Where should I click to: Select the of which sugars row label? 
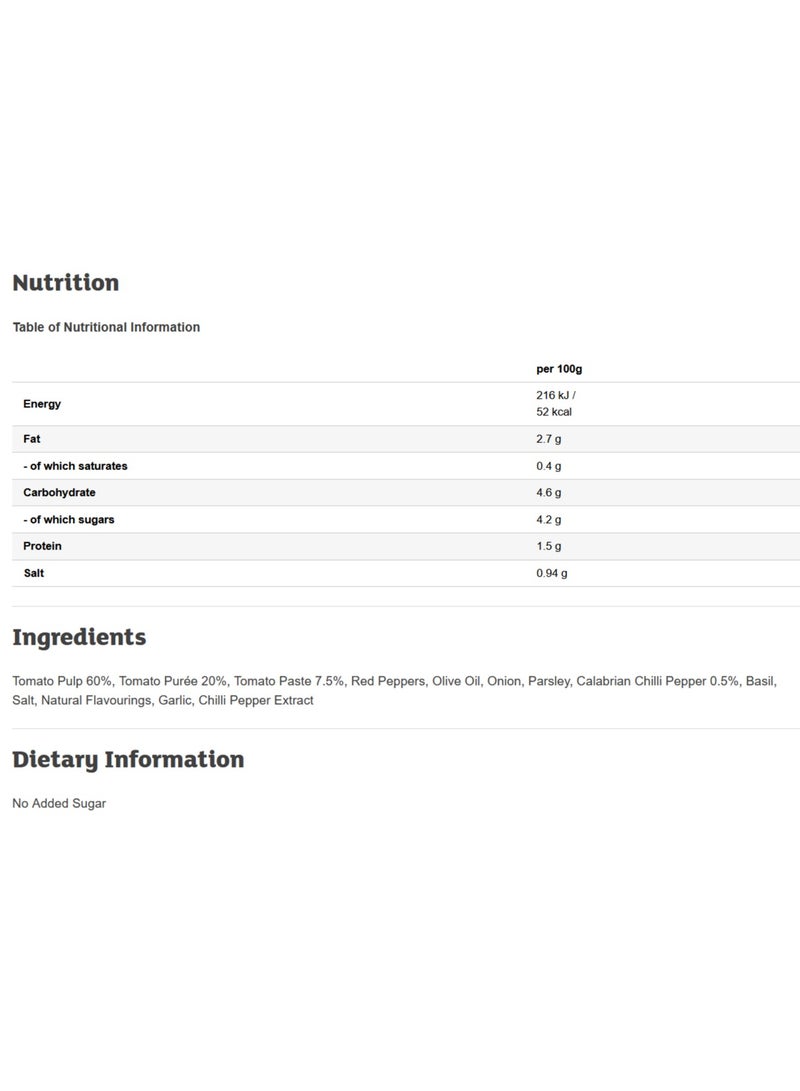[x=68, y=520]
